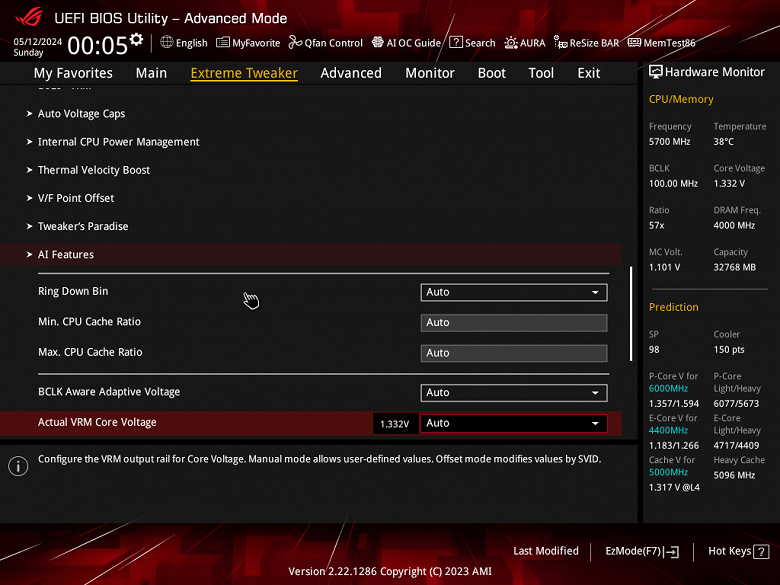Click the info icon beside help text
The height and width of the screenshot is (585, 780).
tap(18, 466)
